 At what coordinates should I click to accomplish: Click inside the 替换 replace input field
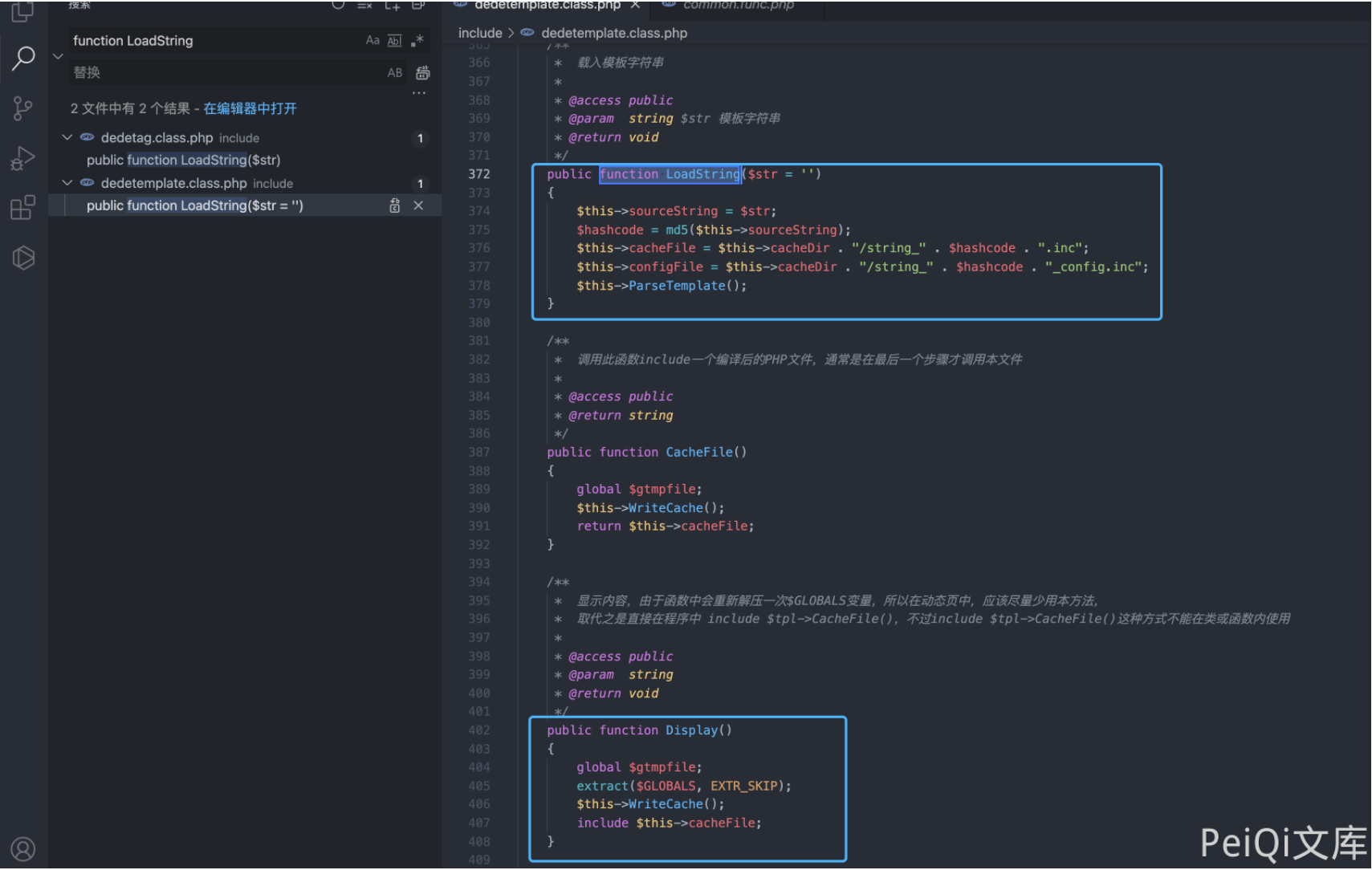(225, 73)
